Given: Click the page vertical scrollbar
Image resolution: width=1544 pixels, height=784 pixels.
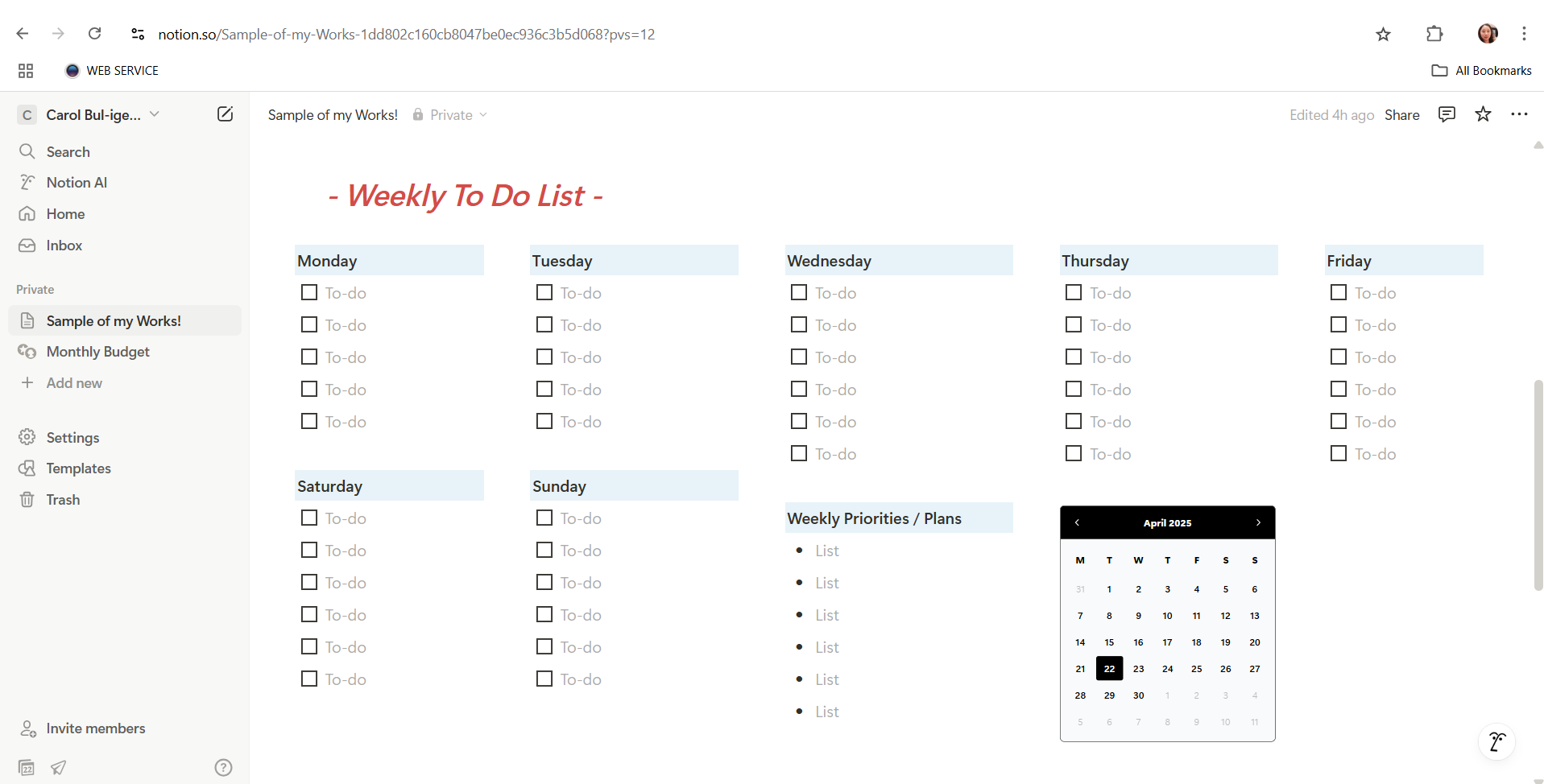Looking at the screenshot, I should coord(1538,483).
